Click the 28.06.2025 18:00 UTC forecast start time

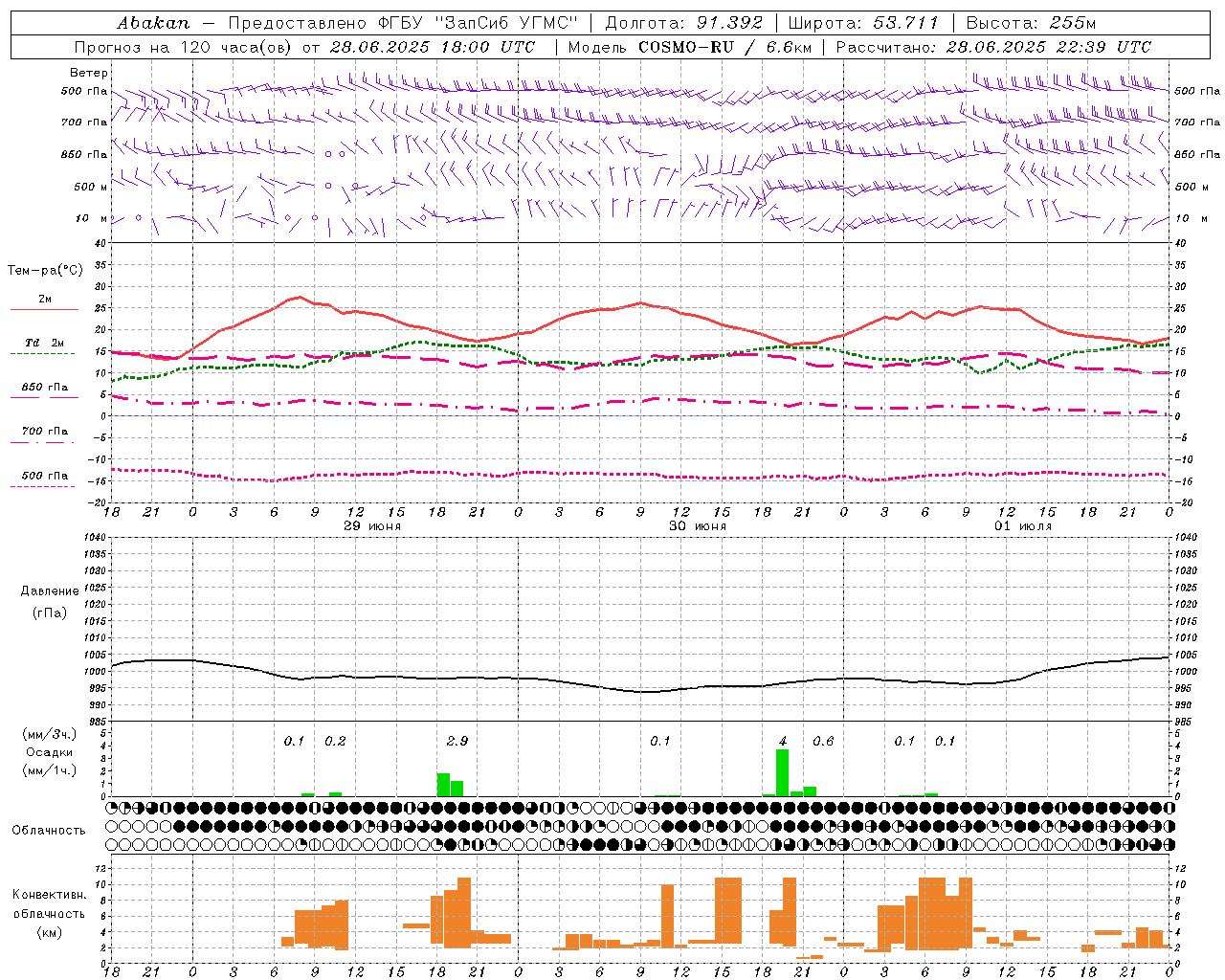click(432, 47)
